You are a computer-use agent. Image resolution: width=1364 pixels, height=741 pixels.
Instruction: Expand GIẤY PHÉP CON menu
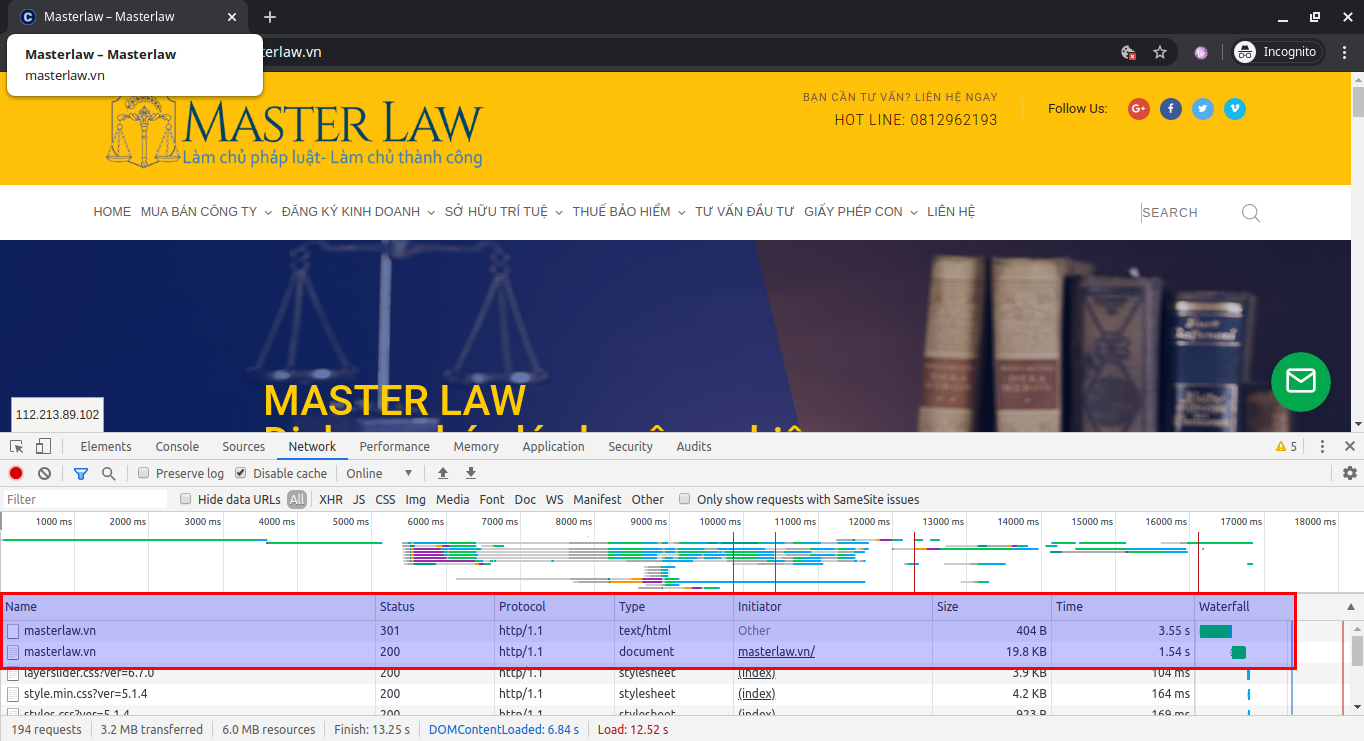pyautogui.click(x=861, y=212)
